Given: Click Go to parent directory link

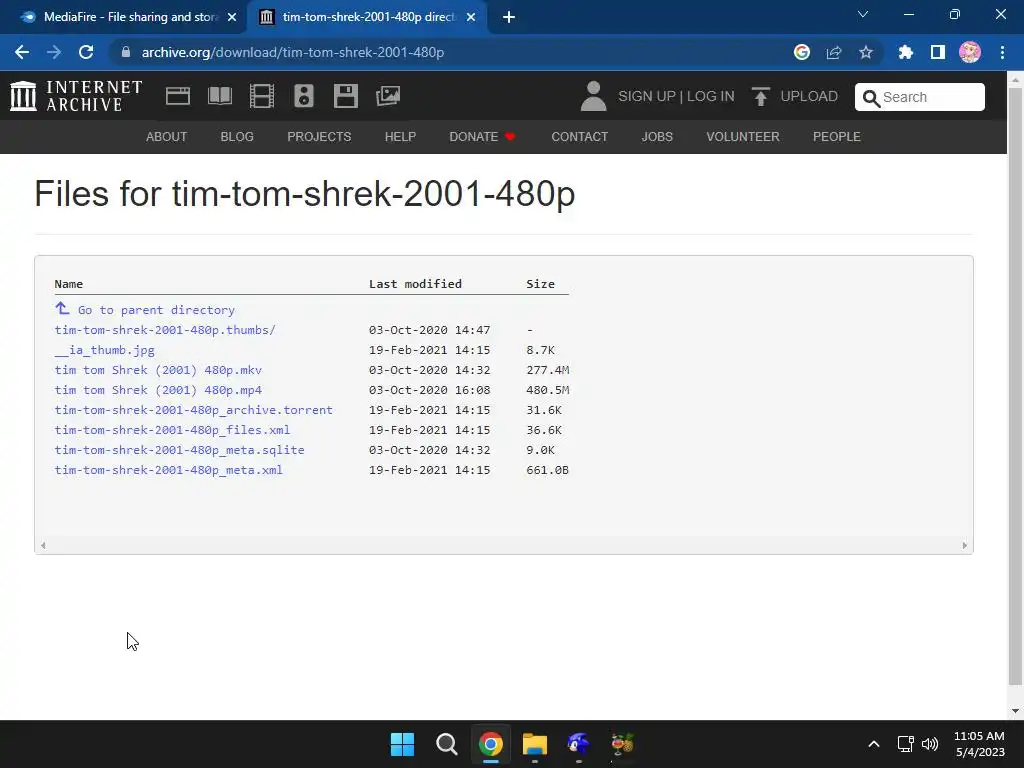Looking at the screenshot, I should pos(156,310).
